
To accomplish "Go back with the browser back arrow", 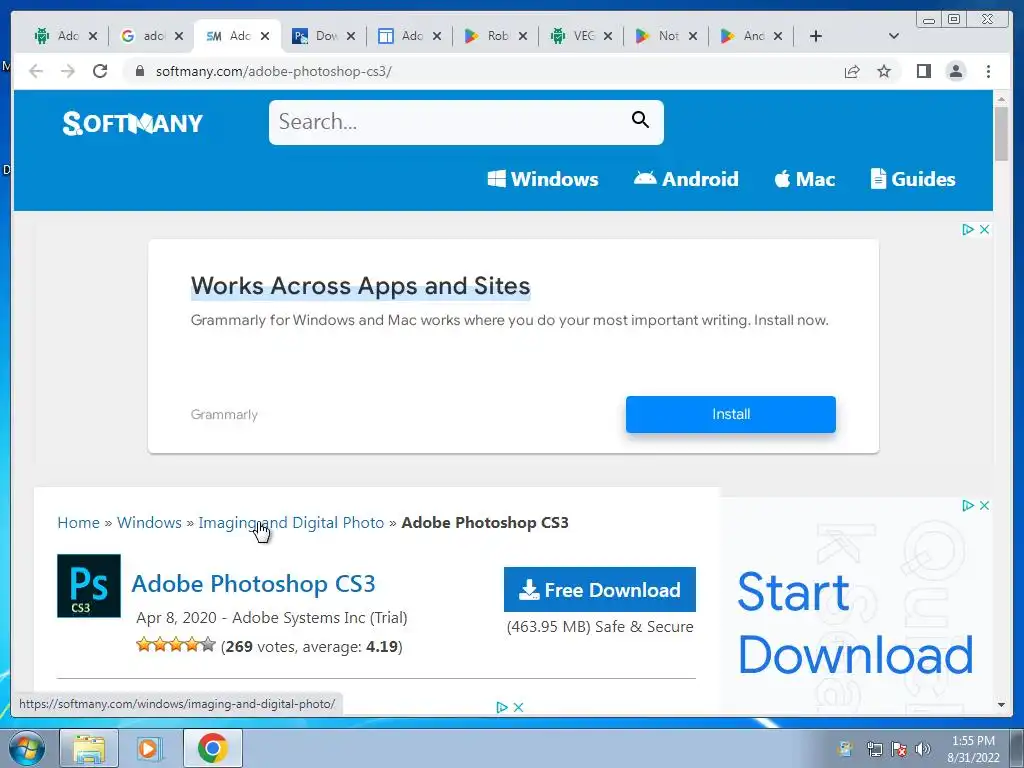I will tap(36, 71).
